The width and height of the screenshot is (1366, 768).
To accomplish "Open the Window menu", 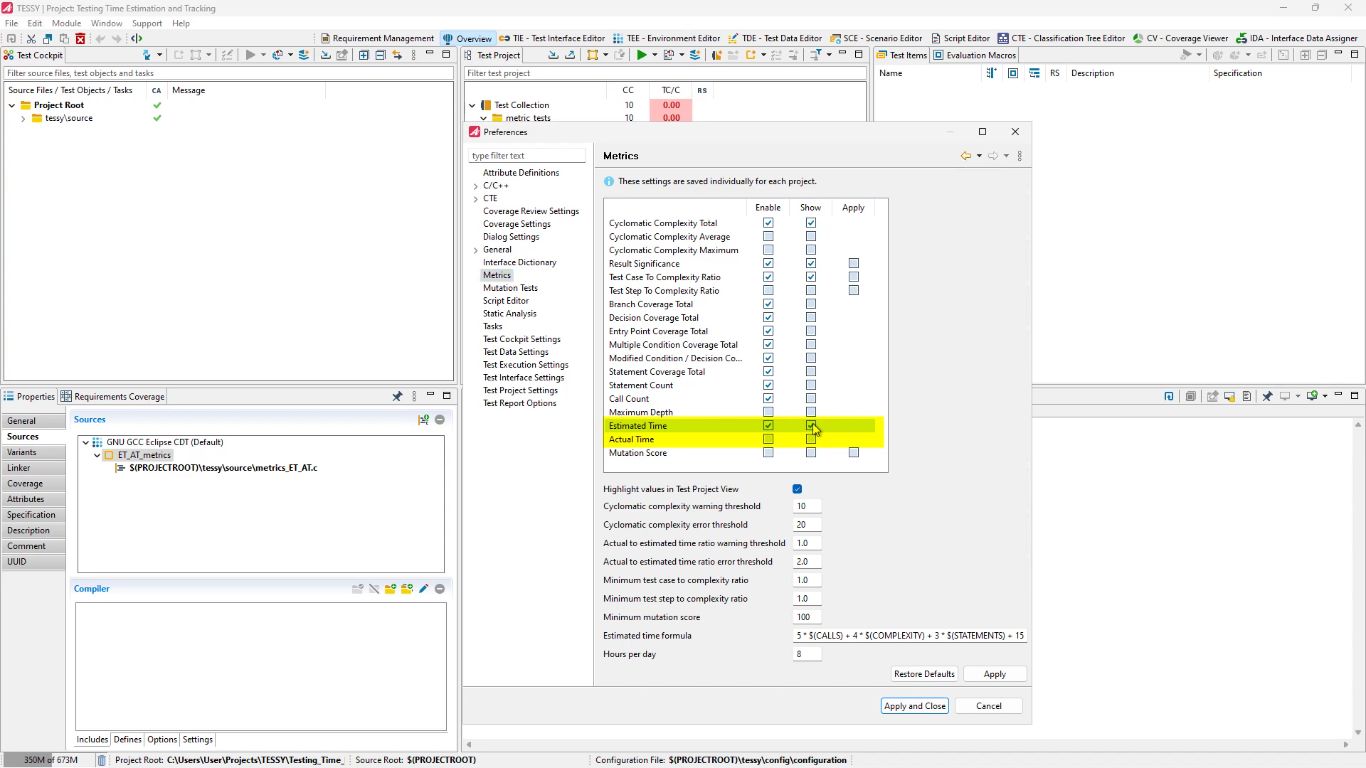I will (x=107, y=23).
